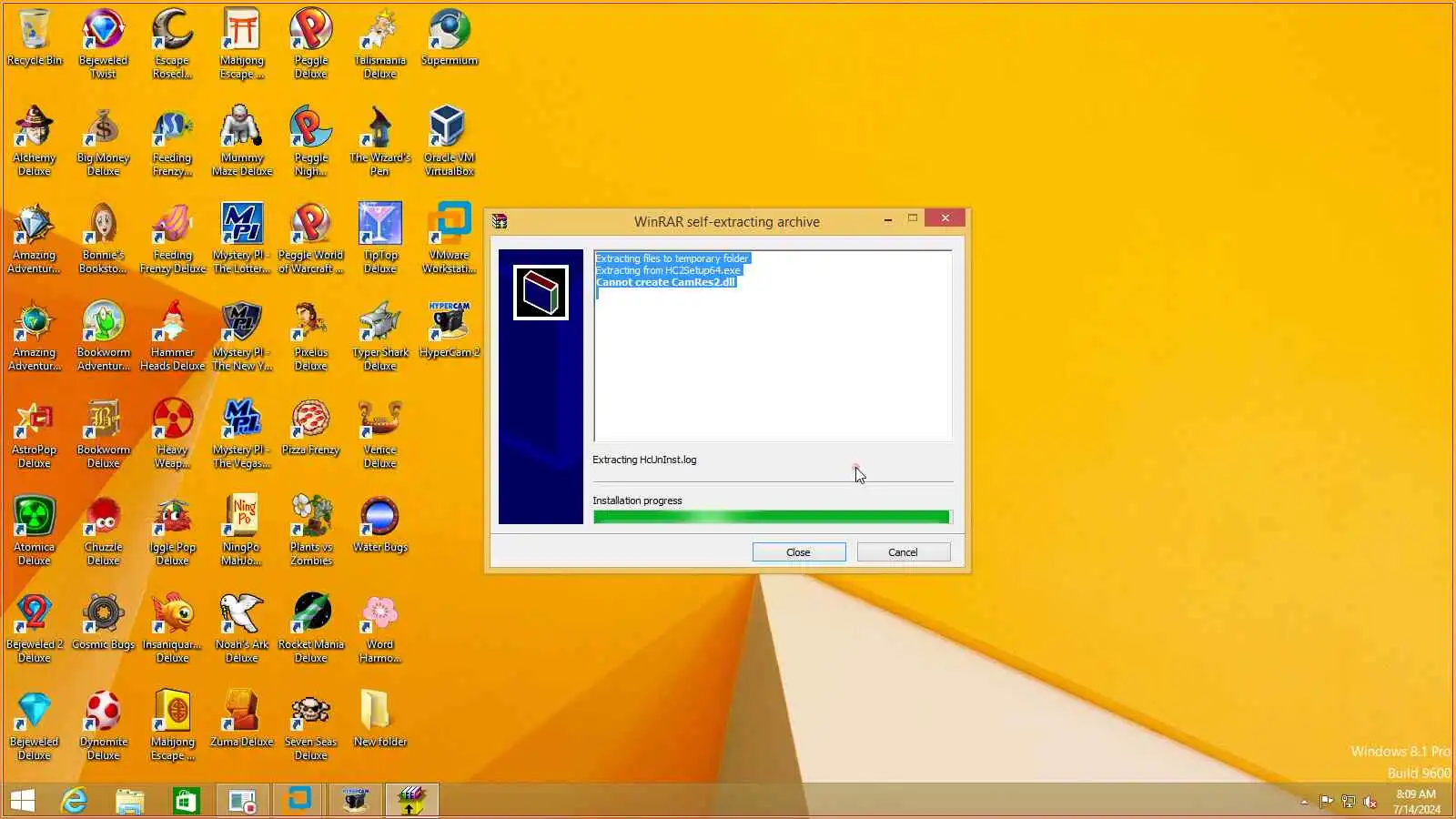Select the Talismania Deluxe shortcut

coord(379,44)
